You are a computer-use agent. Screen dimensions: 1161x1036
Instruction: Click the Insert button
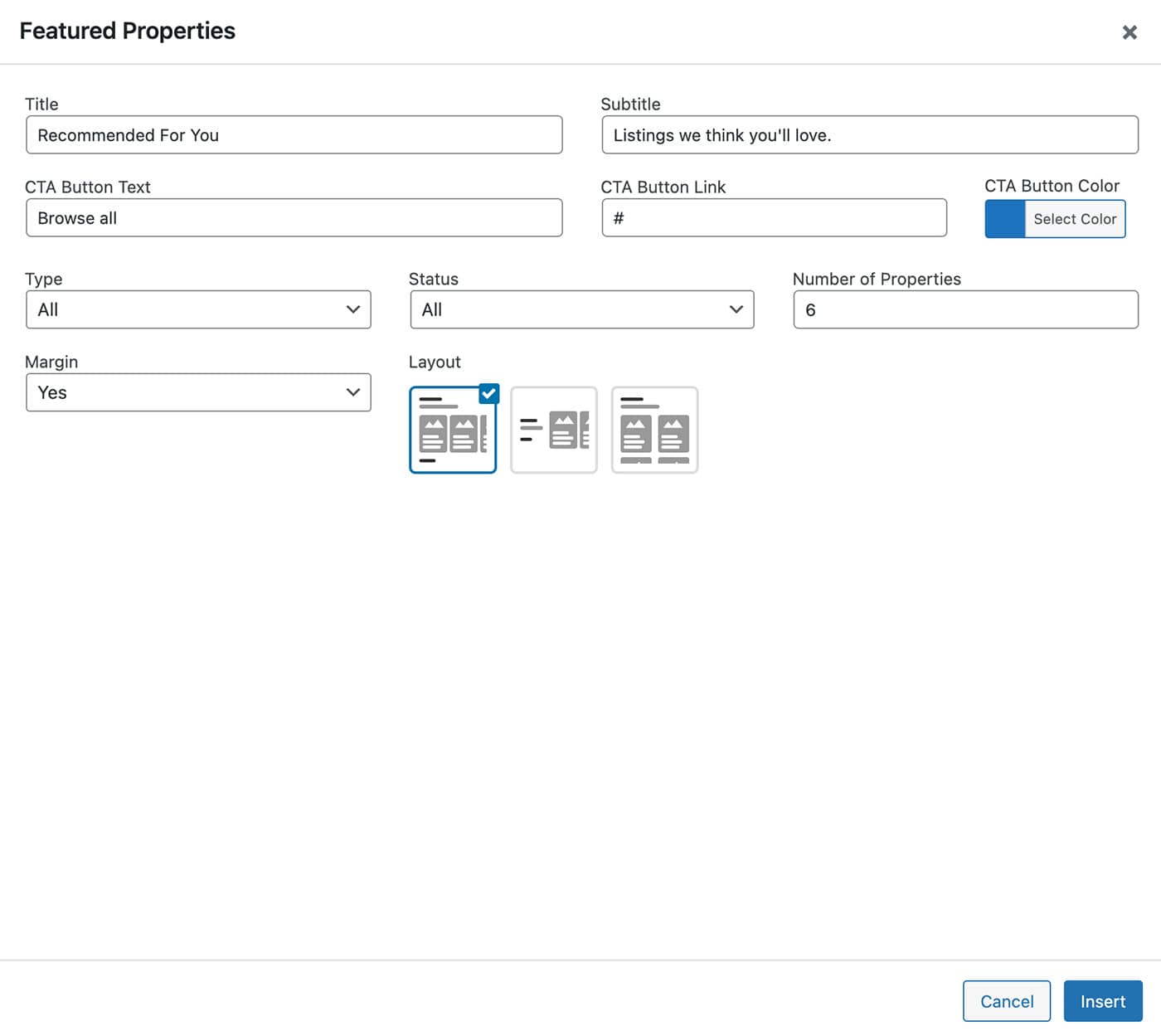1102,1001
